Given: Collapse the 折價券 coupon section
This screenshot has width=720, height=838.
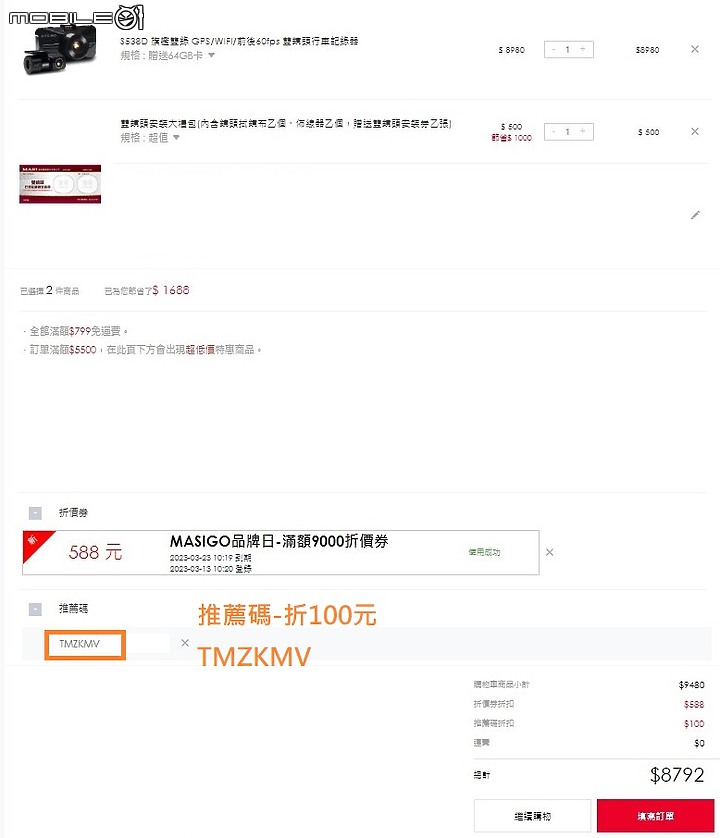Looking at the screenshot, I should pos(35,513).
